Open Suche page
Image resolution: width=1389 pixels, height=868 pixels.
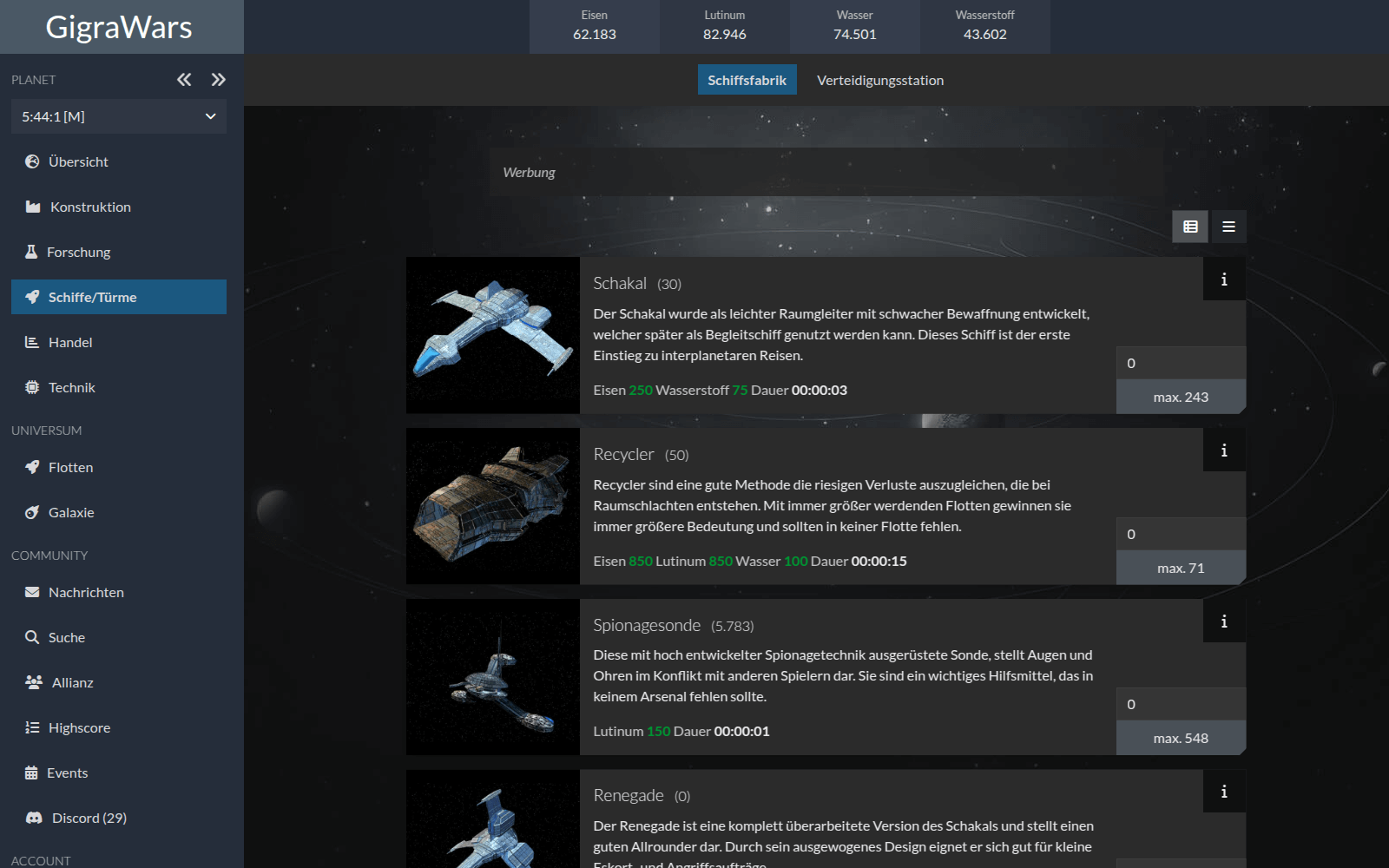(119, 637)
